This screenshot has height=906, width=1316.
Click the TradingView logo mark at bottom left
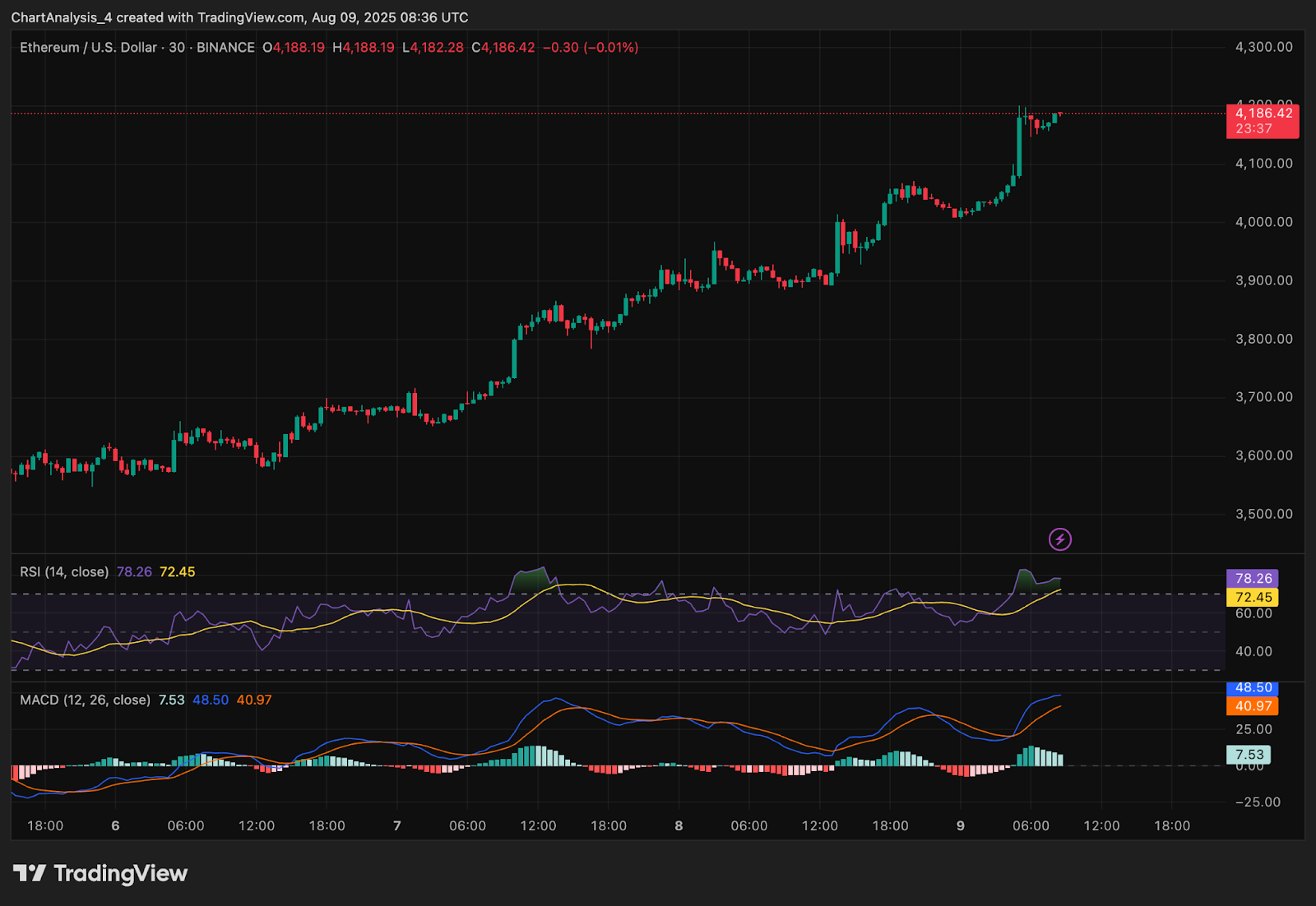coord(29,873)
